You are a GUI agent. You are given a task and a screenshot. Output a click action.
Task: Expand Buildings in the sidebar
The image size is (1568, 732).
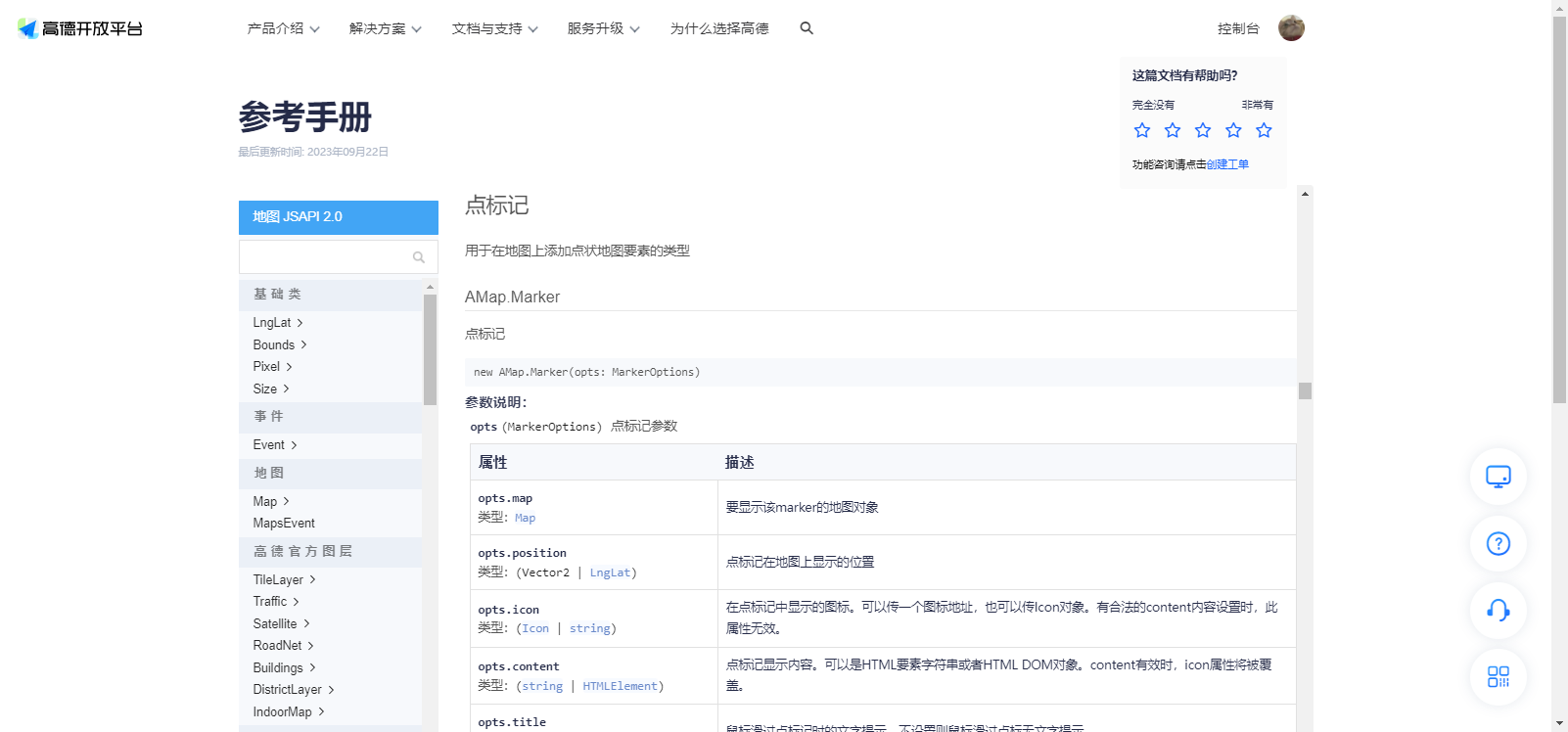coord(284,667)
